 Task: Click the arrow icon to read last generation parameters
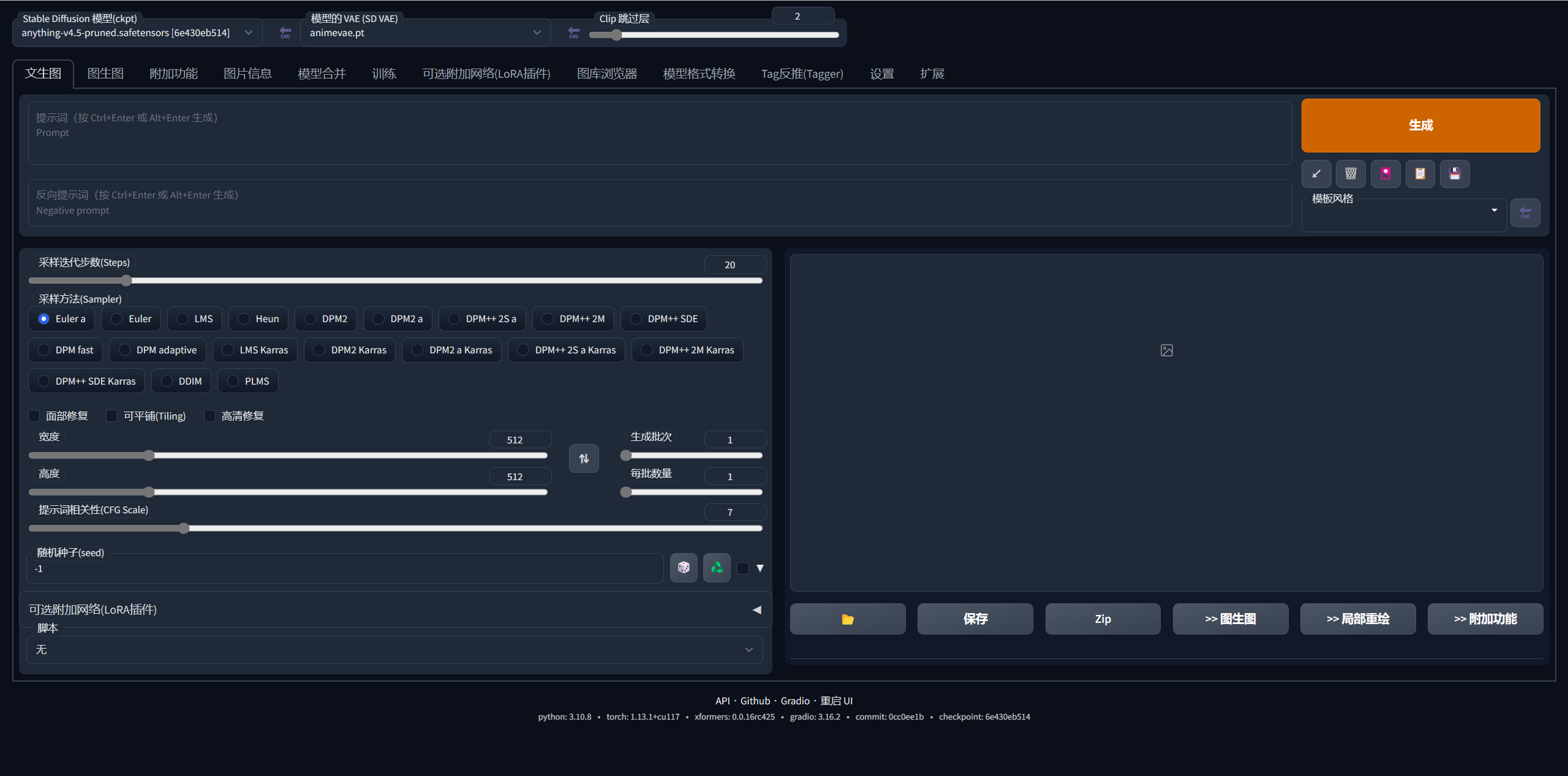(x=1316, y=174)
